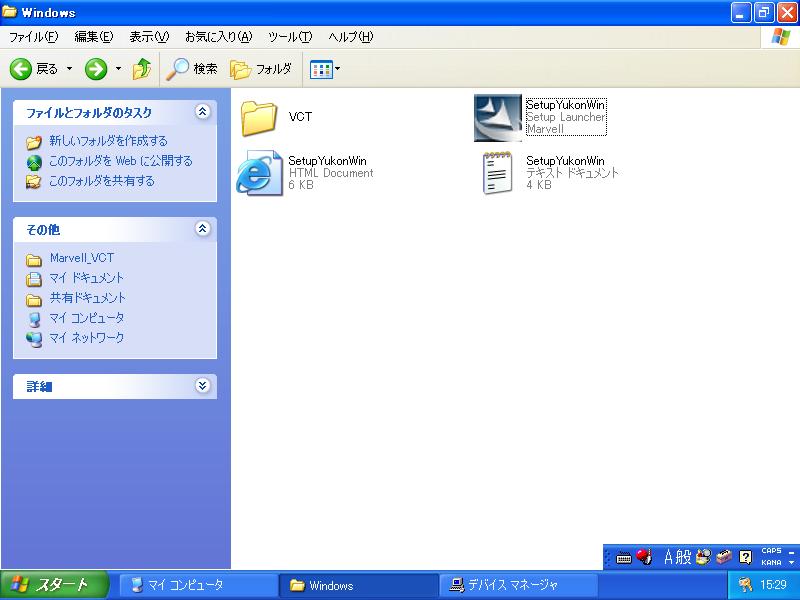Open the お気に入り(A) menu
The image size is (800, 600).
point(218,37)
